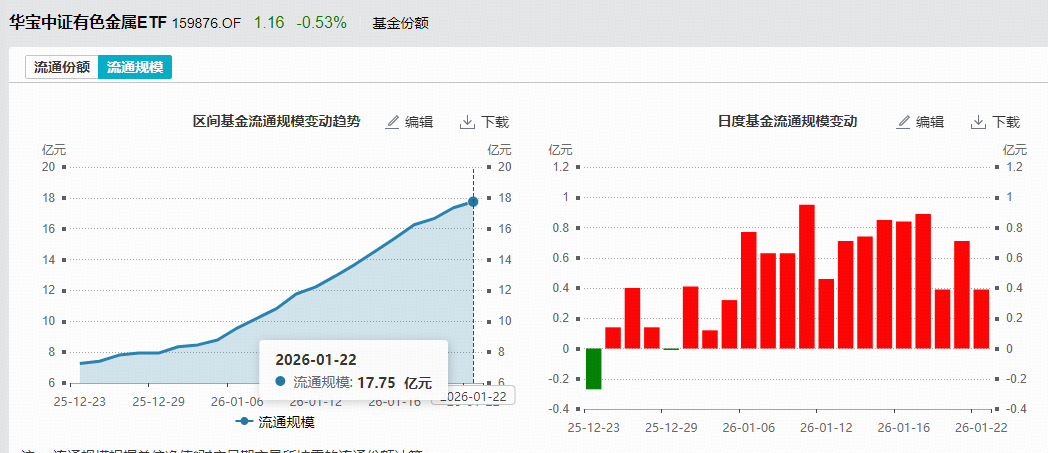Click the pencil edit icon for the trend chart
Image resolution: width=1048 pixels, height=453 pixels.
393,122
